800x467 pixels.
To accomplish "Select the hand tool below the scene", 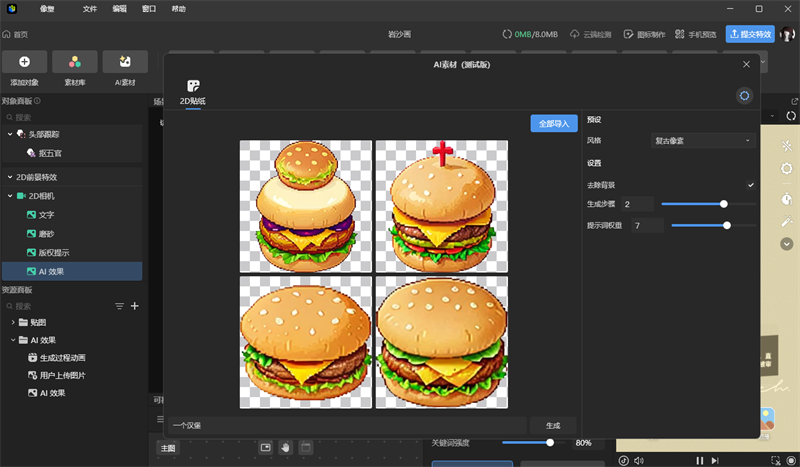I will point(285,447).
